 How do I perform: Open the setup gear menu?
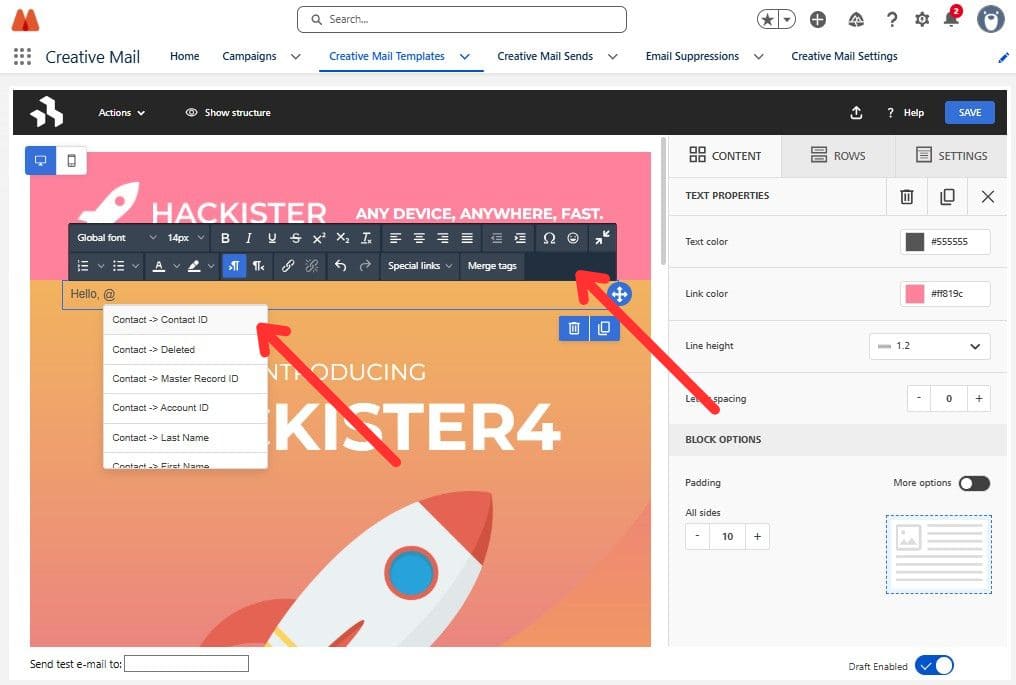[921, 19]
